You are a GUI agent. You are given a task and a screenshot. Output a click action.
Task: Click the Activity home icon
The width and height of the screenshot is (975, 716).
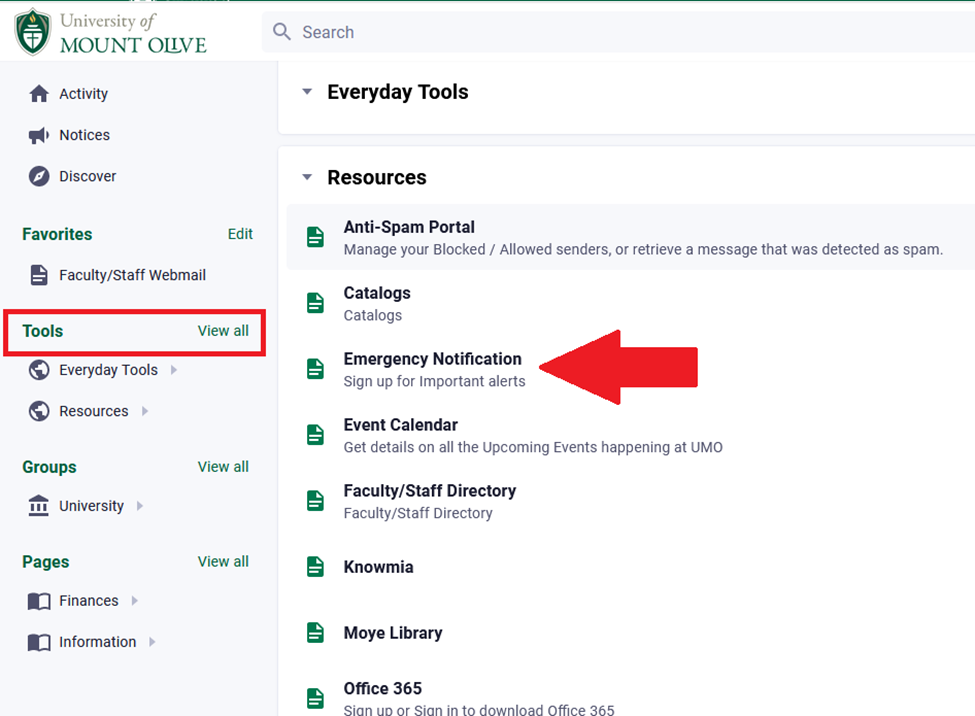click(39, 94)
